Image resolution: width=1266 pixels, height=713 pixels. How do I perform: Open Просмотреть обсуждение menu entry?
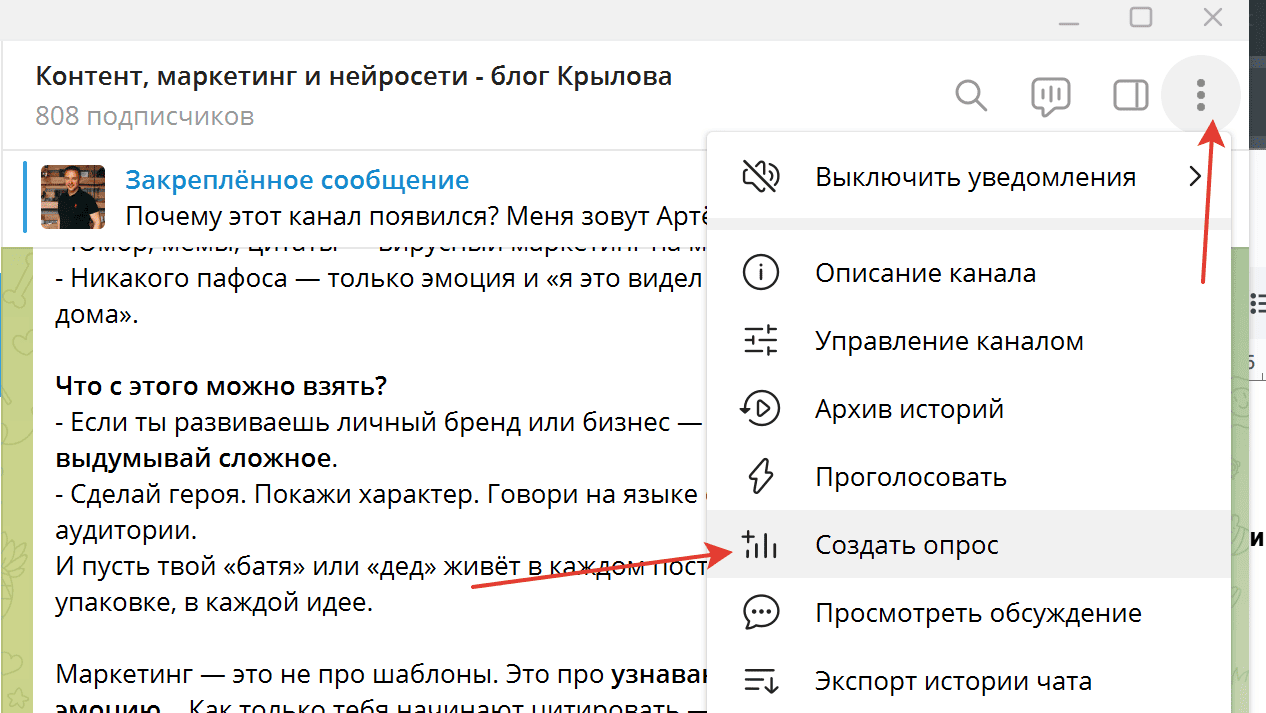968,612
